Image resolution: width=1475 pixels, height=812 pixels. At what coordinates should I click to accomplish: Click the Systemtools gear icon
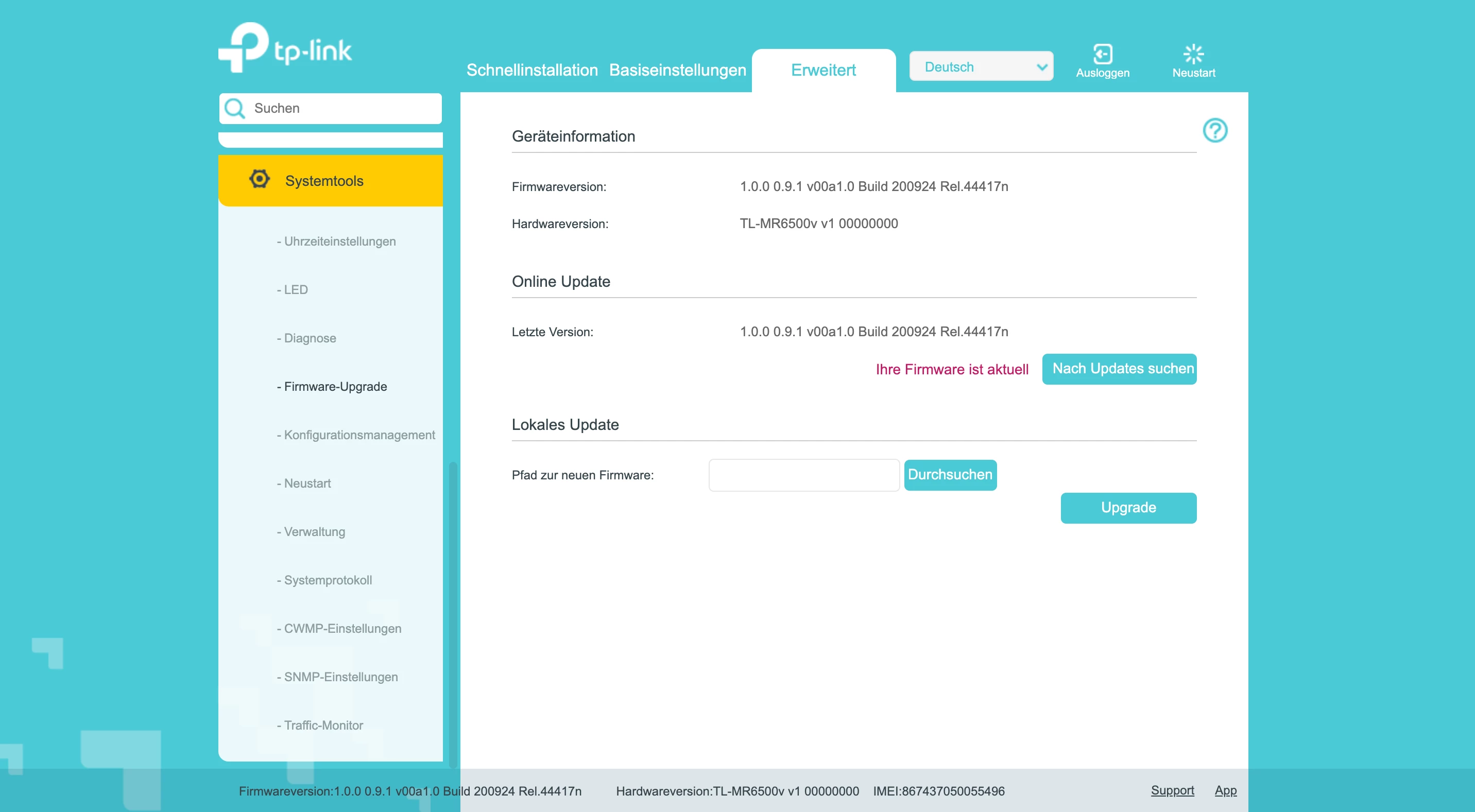260,179
